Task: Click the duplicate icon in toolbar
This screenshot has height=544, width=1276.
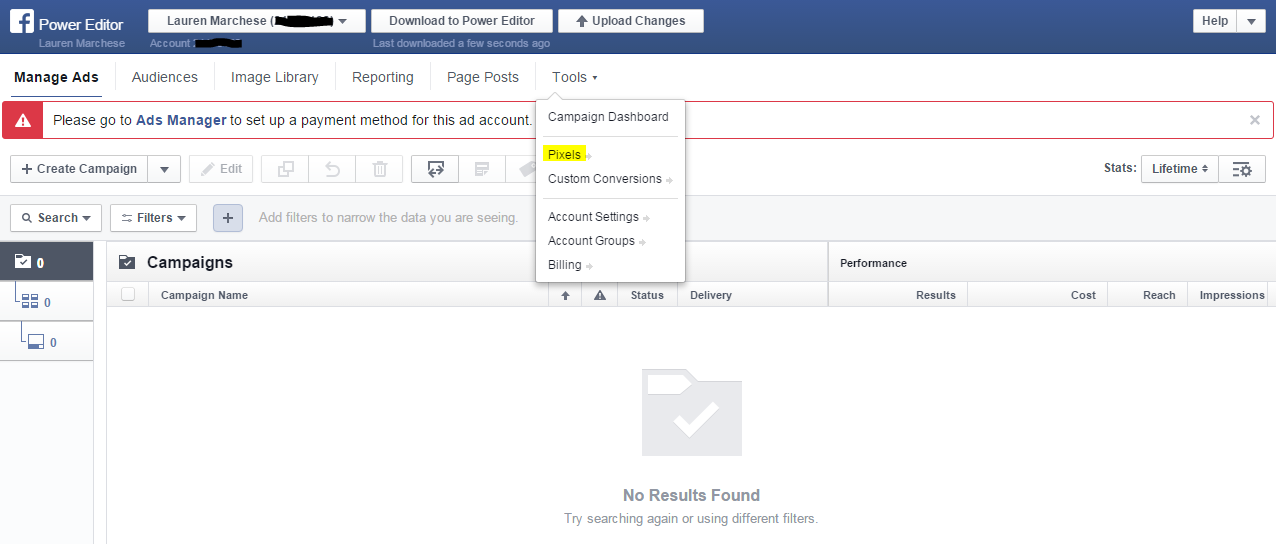Action: [x=285, y=169]
